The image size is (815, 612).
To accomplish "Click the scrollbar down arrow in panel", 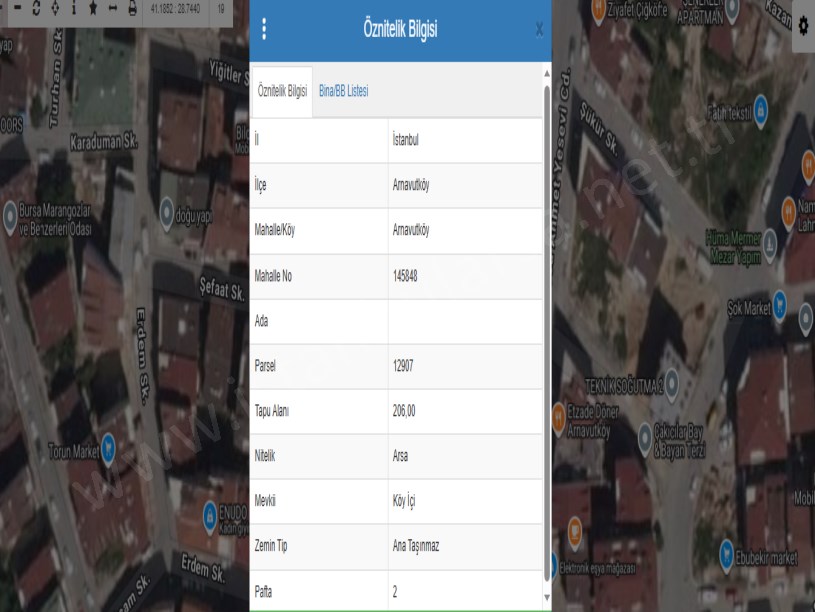I will click(546, 598).
